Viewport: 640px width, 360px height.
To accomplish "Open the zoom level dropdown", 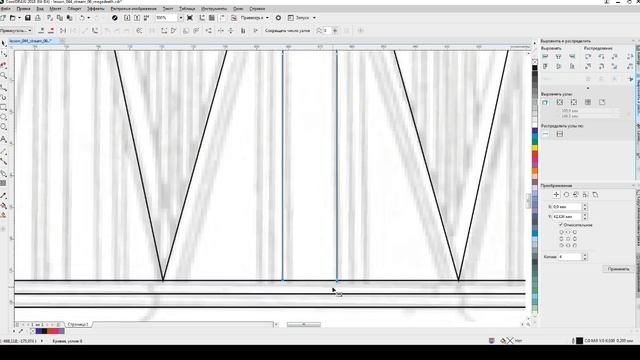I will click(x=181, y=18).
